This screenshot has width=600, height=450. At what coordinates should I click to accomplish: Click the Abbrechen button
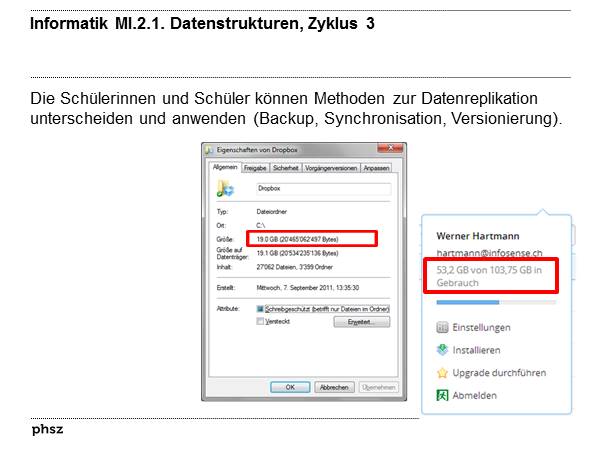click(334, 387)
